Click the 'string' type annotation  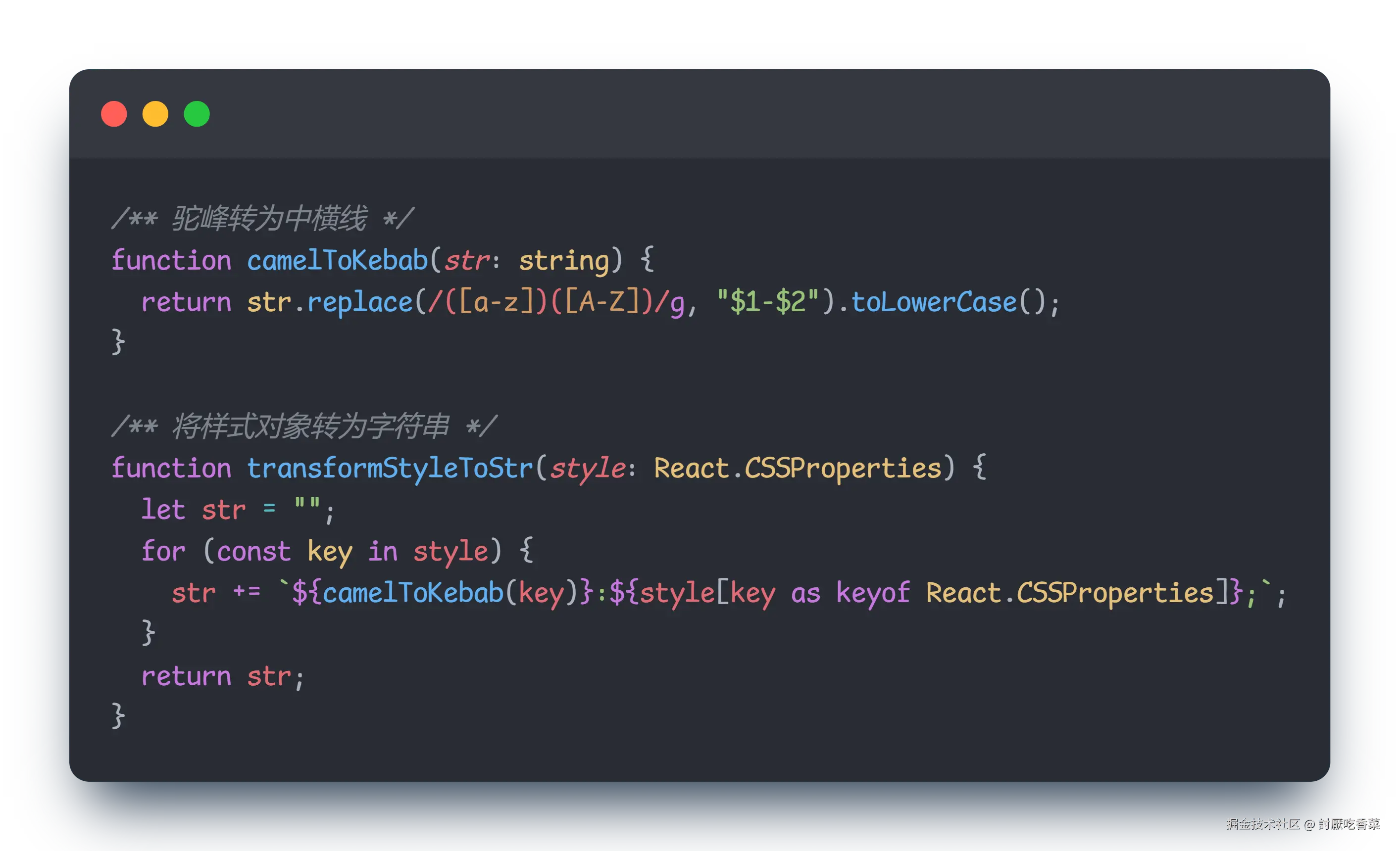[564, 261]
